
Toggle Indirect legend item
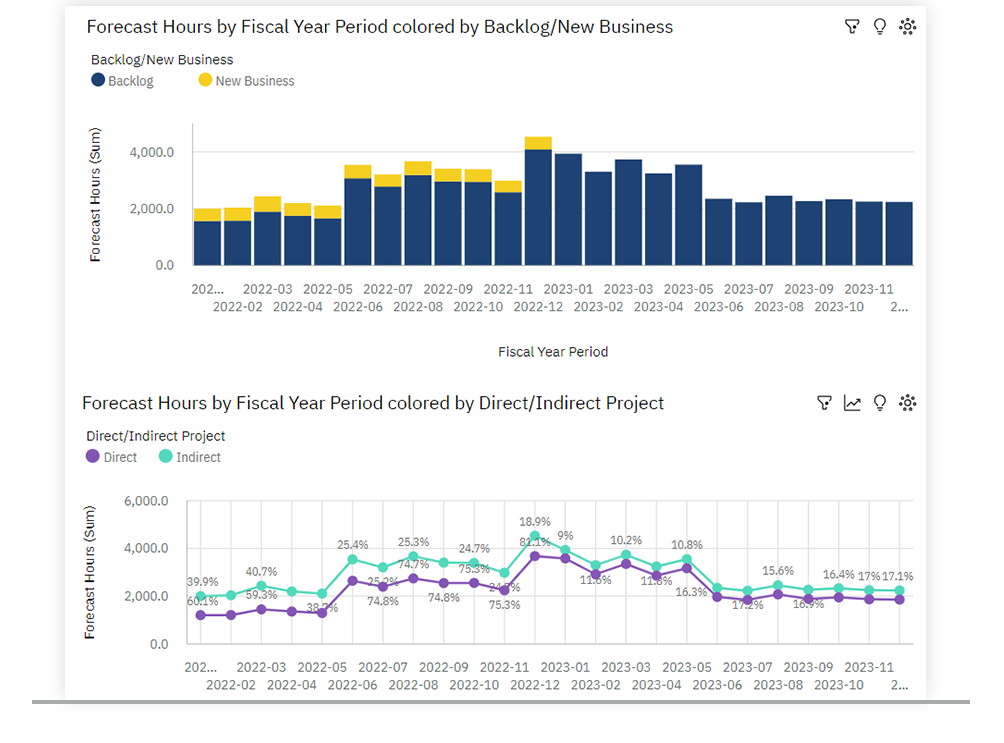tap(190, 457)
